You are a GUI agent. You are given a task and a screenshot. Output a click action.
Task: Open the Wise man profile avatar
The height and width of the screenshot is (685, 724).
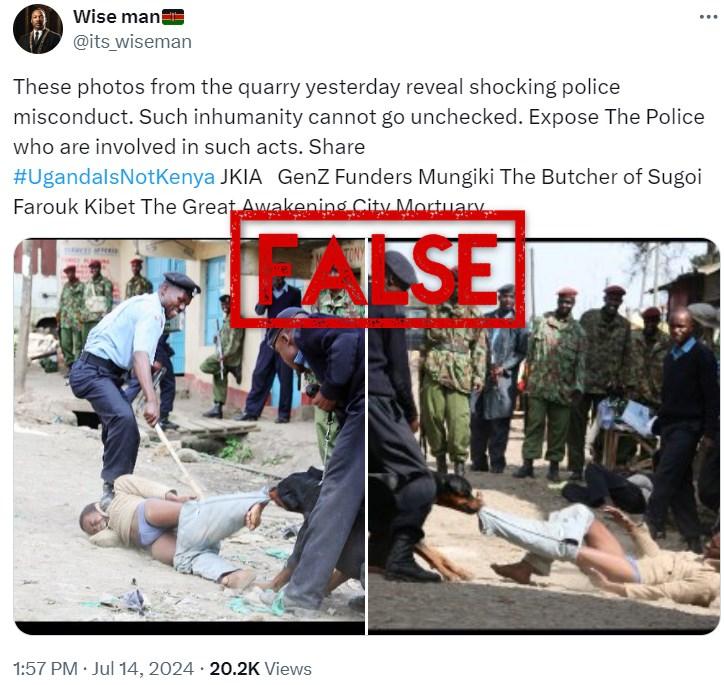click(x=38, y=29)
